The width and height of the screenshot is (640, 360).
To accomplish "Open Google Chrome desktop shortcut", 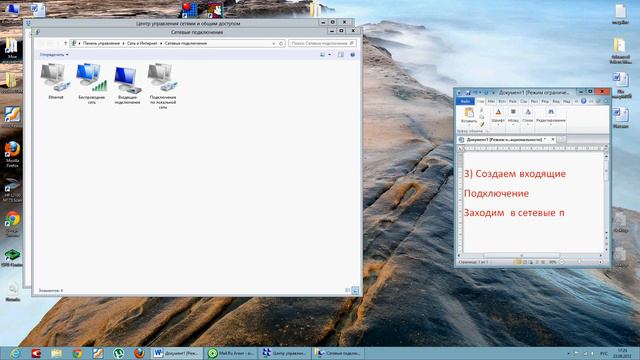I will click(12, 224).
